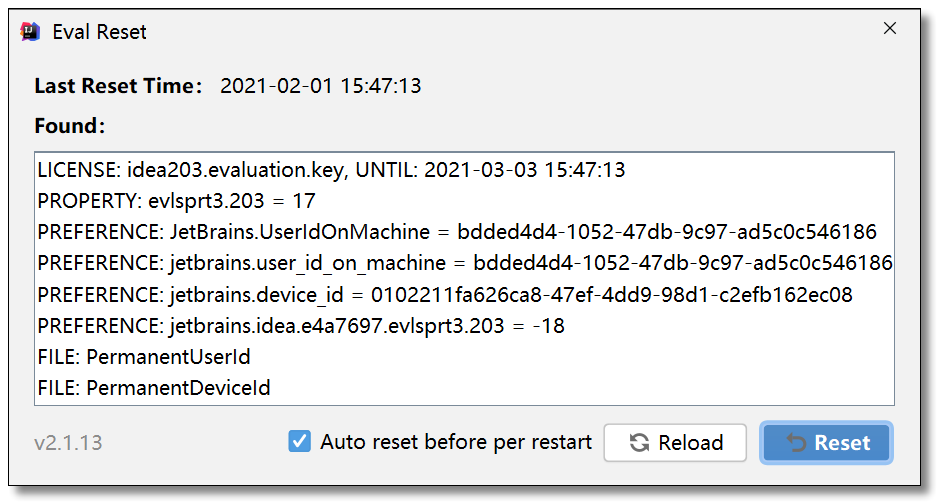Select the jetbrains.user_id_on_machine preference line

coord(464,264)
